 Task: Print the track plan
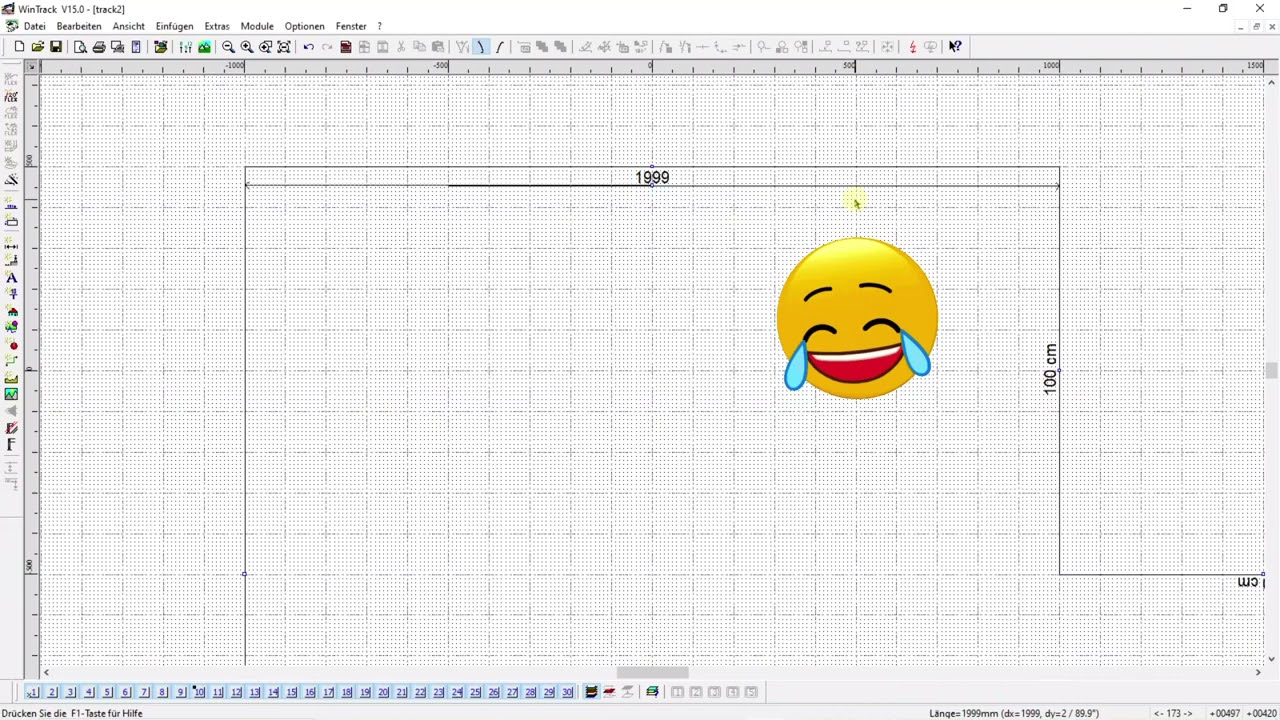click(99, 47)
